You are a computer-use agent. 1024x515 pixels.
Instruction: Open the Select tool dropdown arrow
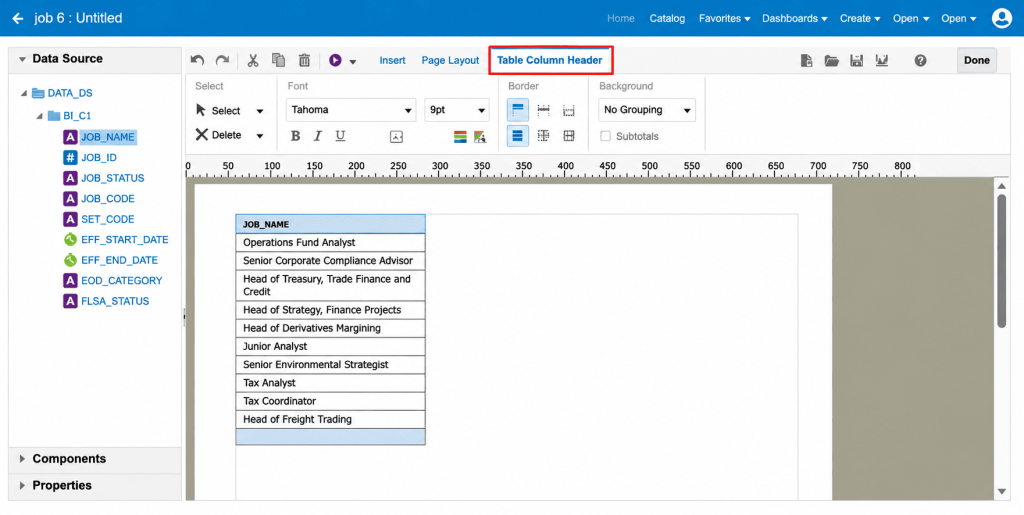click(260, 111)
